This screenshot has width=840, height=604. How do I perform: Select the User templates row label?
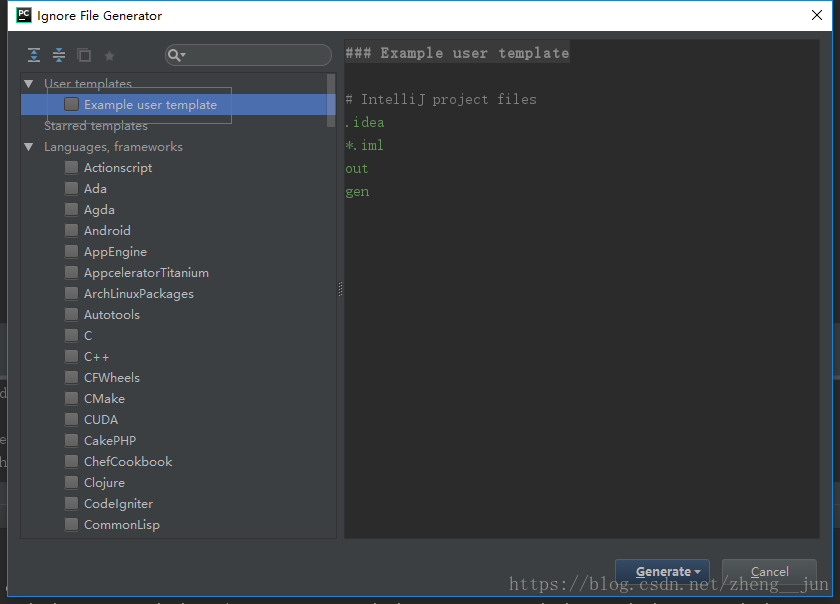click(88, 84)
